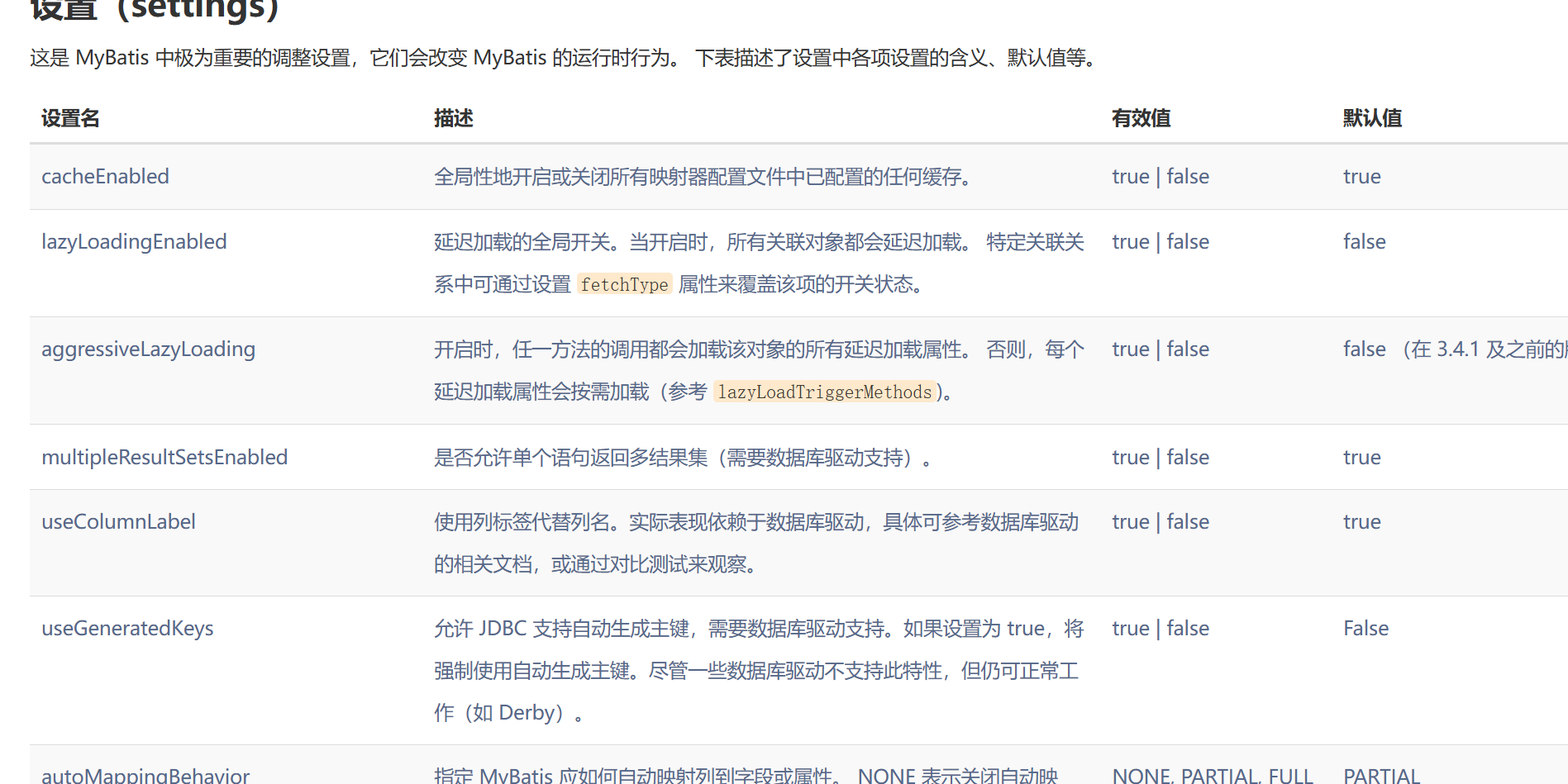Click the 有效值 column header
The height and width of the screenshot is (784, 1568).
pyautogui.click(x=1141, y=118)
